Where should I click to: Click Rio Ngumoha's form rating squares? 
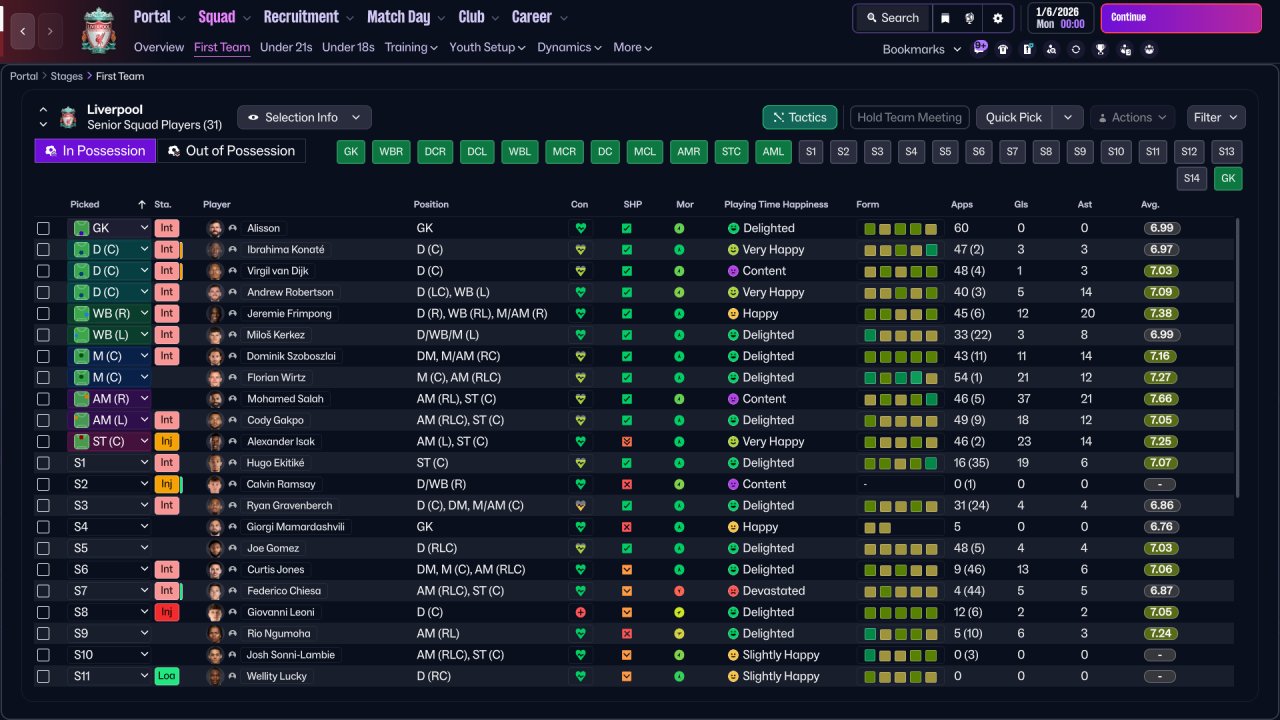901,633
